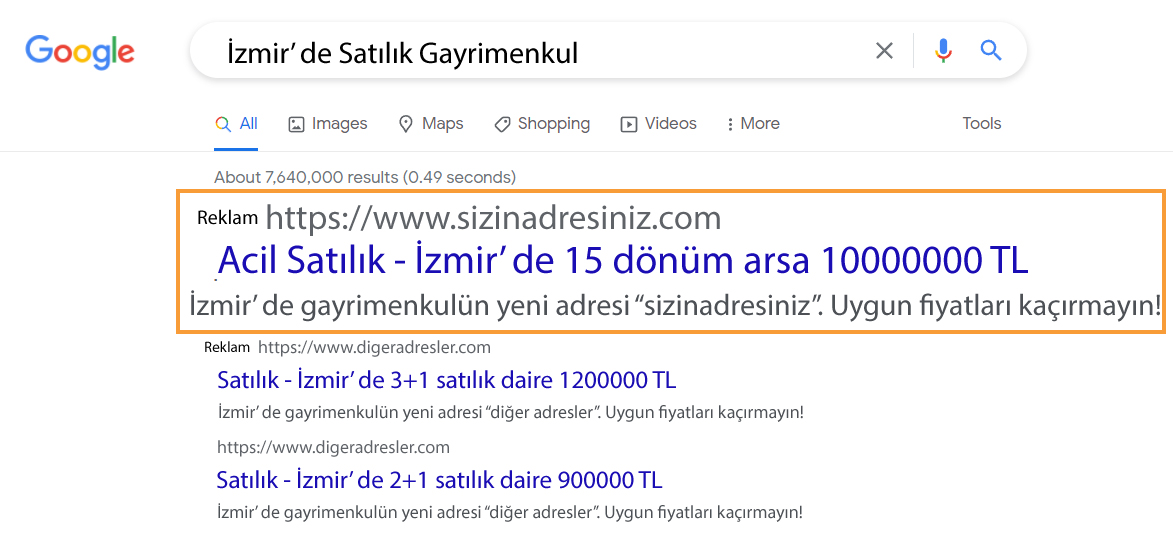Screen dimensions: 1173x548
Task: Start voice search with the microphone icon
Action: tap(942, 51)
